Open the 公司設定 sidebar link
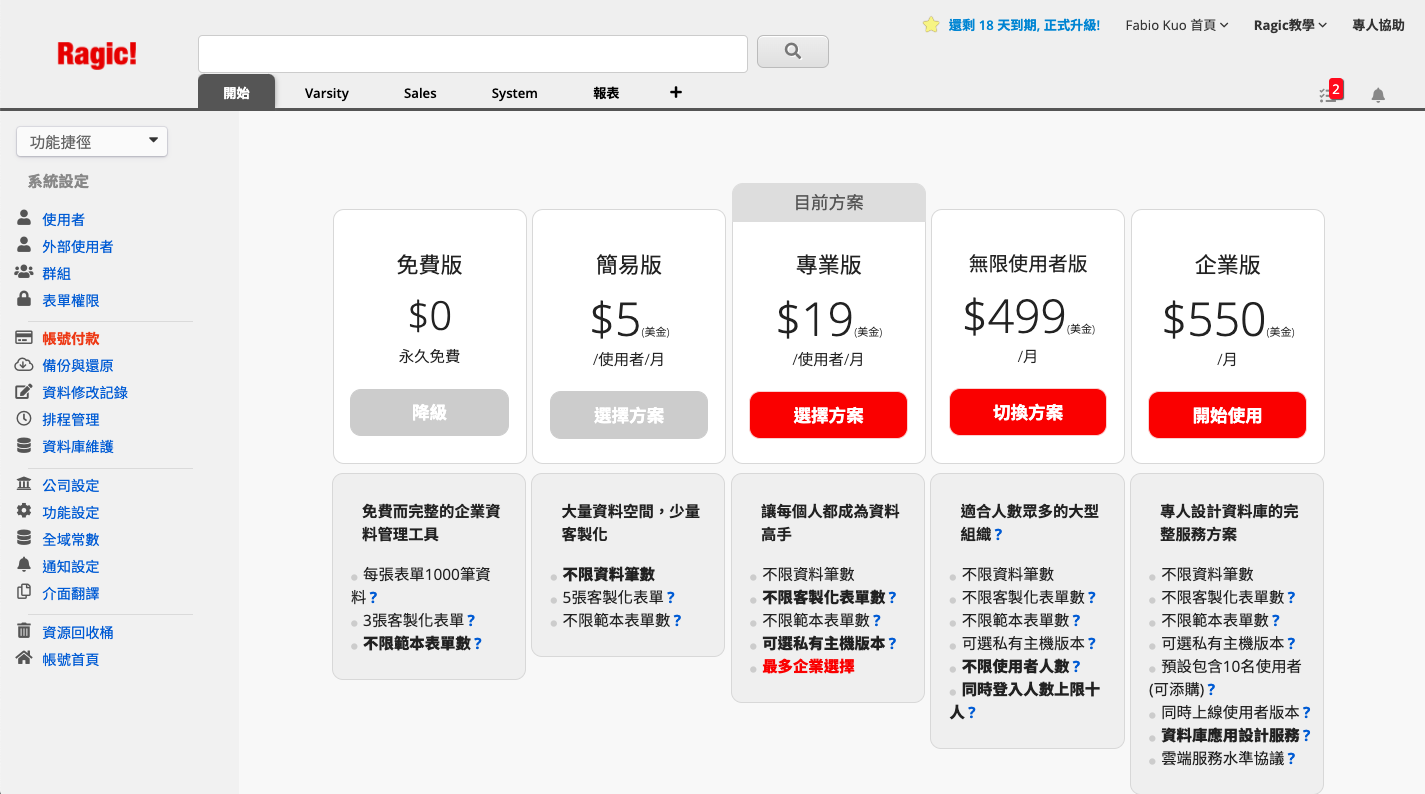The image size is (1425, 794). (71, 485)
